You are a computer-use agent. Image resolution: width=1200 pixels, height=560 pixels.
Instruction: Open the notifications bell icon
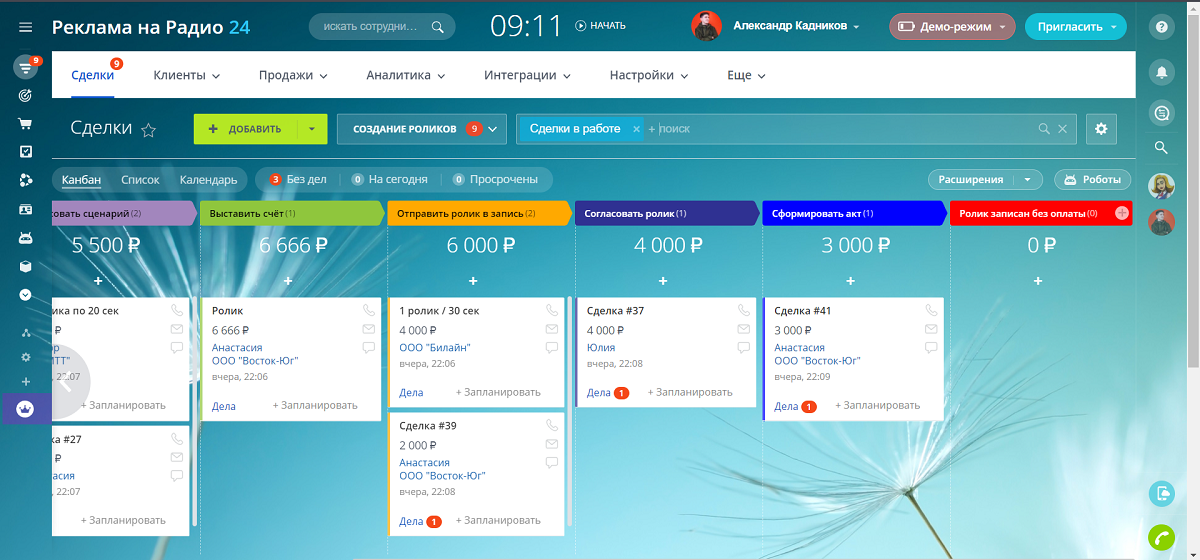[x=1161, y=72]
